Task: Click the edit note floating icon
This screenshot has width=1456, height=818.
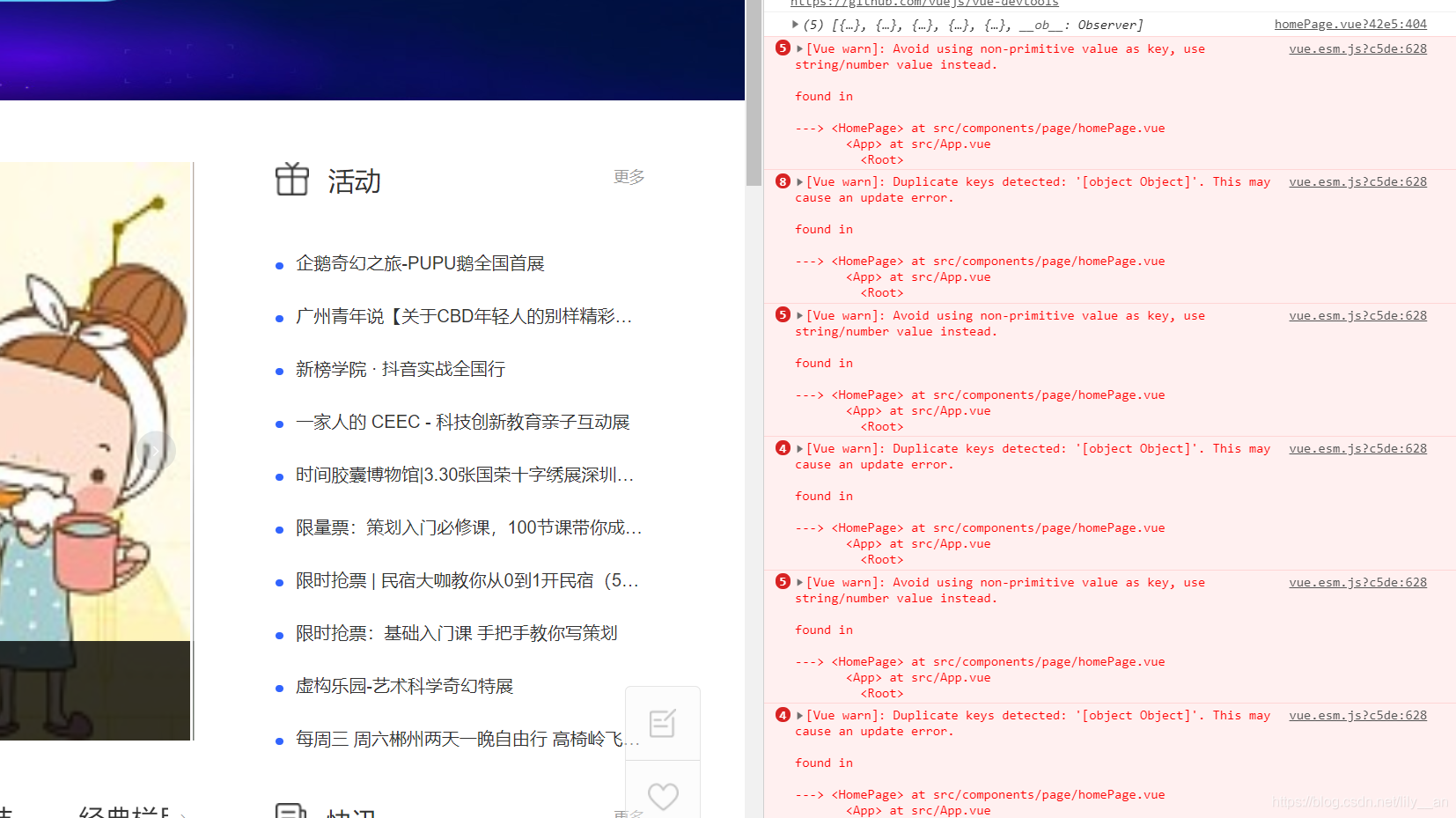Action: click(662, 723)
